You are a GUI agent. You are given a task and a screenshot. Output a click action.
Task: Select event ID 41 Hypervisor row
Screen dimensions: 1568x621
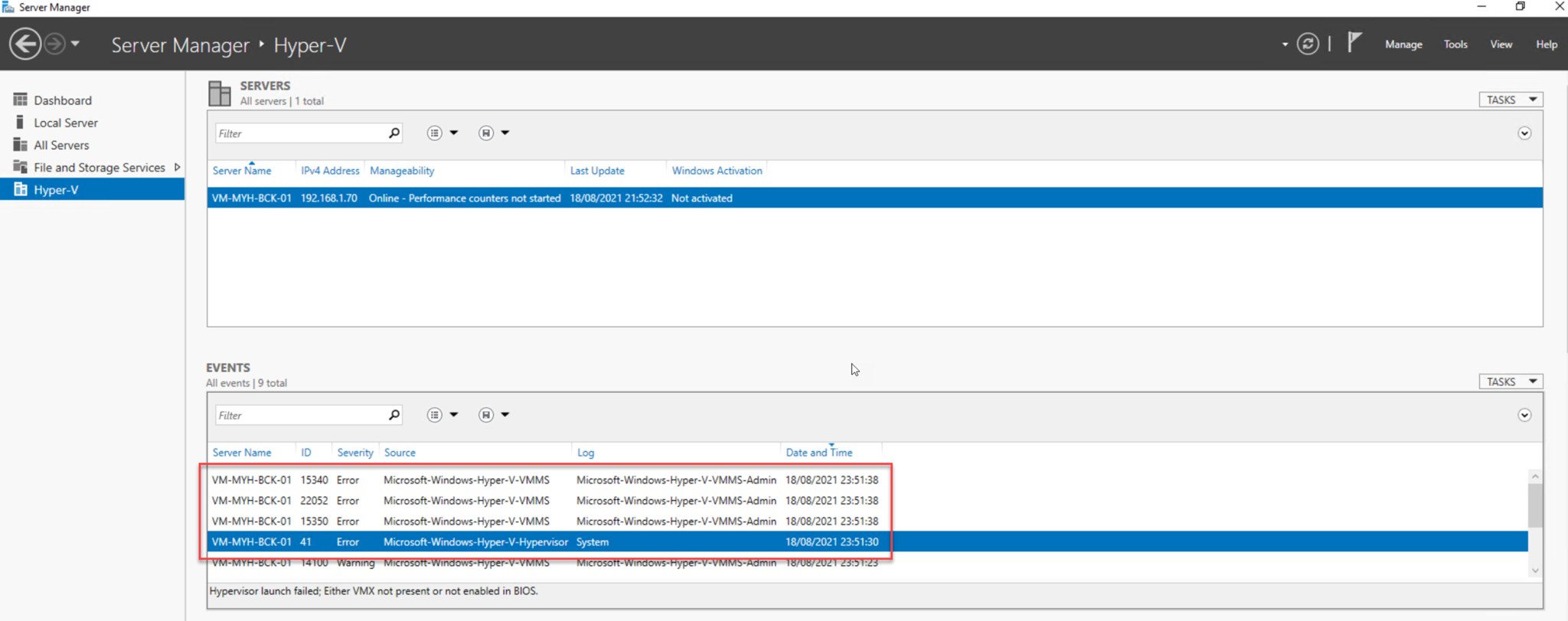pyautogui.click(x=867, y=541)
